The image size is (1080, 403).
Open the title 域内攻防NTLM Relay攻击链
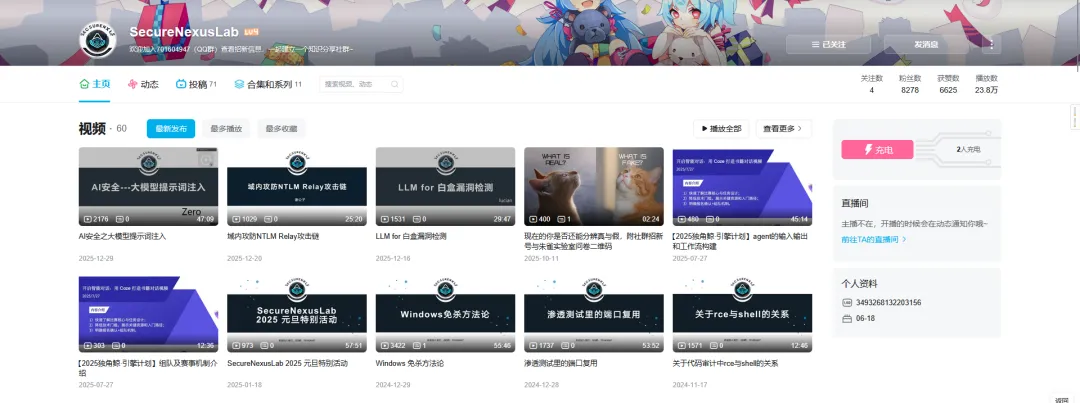coord(273,236)
